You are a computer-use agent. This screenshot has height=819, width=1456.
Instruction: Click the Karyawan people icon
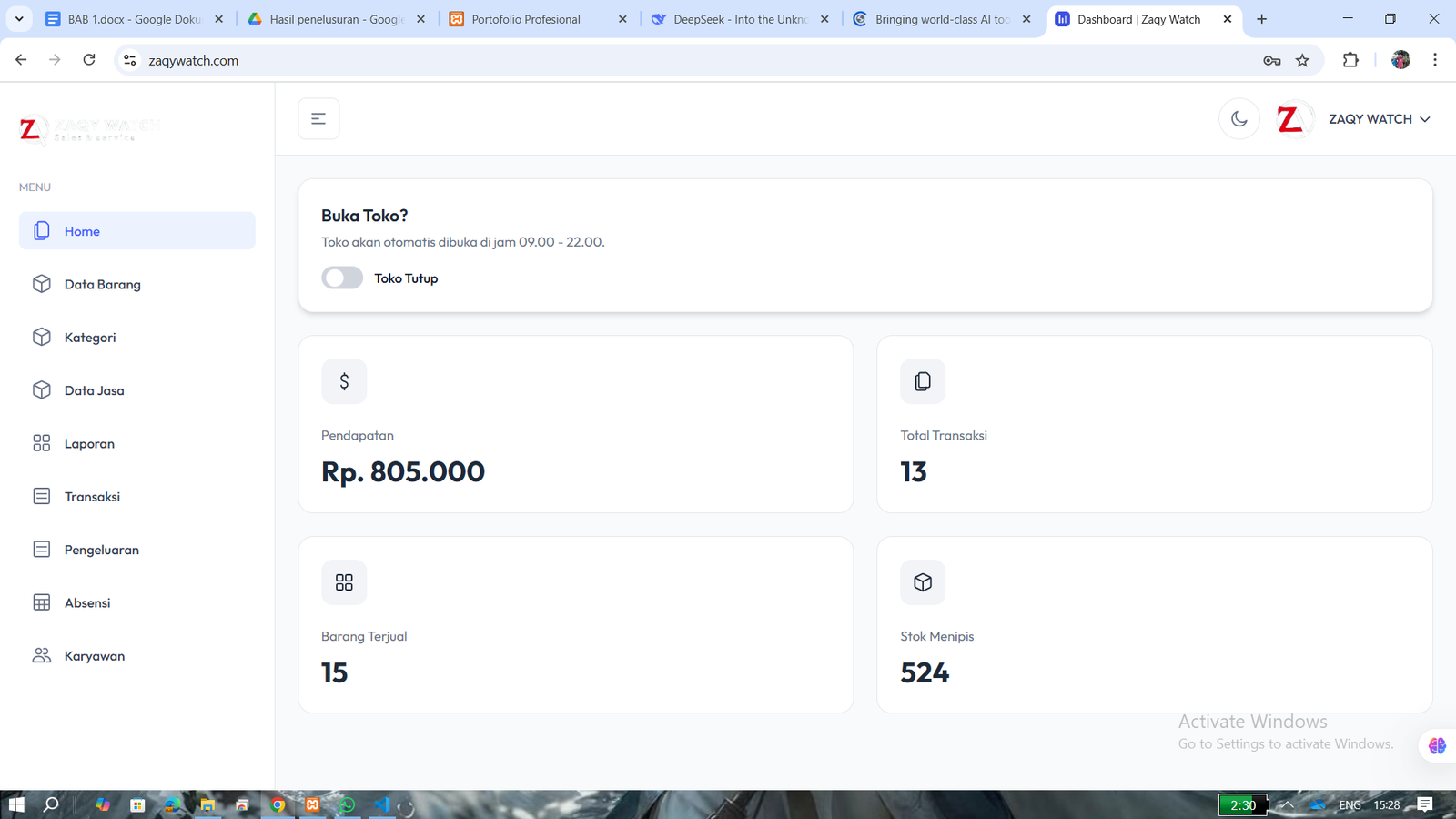click(x=42, y=656)
